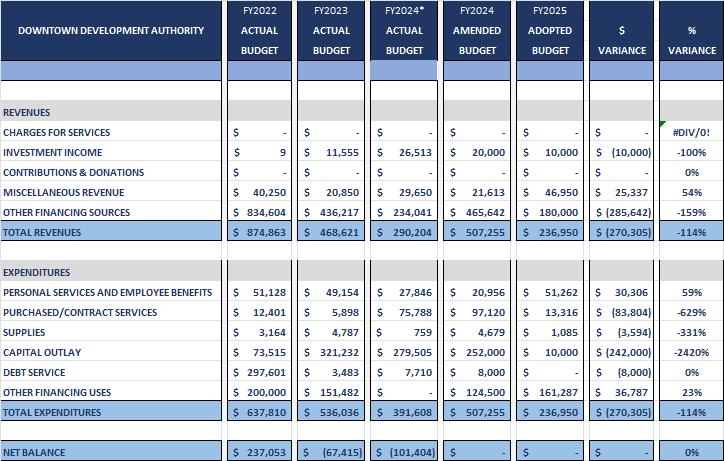The height and width of the screenshot is (461, 724).
Task: Click the OTHER FINANCING SOURCES row label
Action: [66, 212]
